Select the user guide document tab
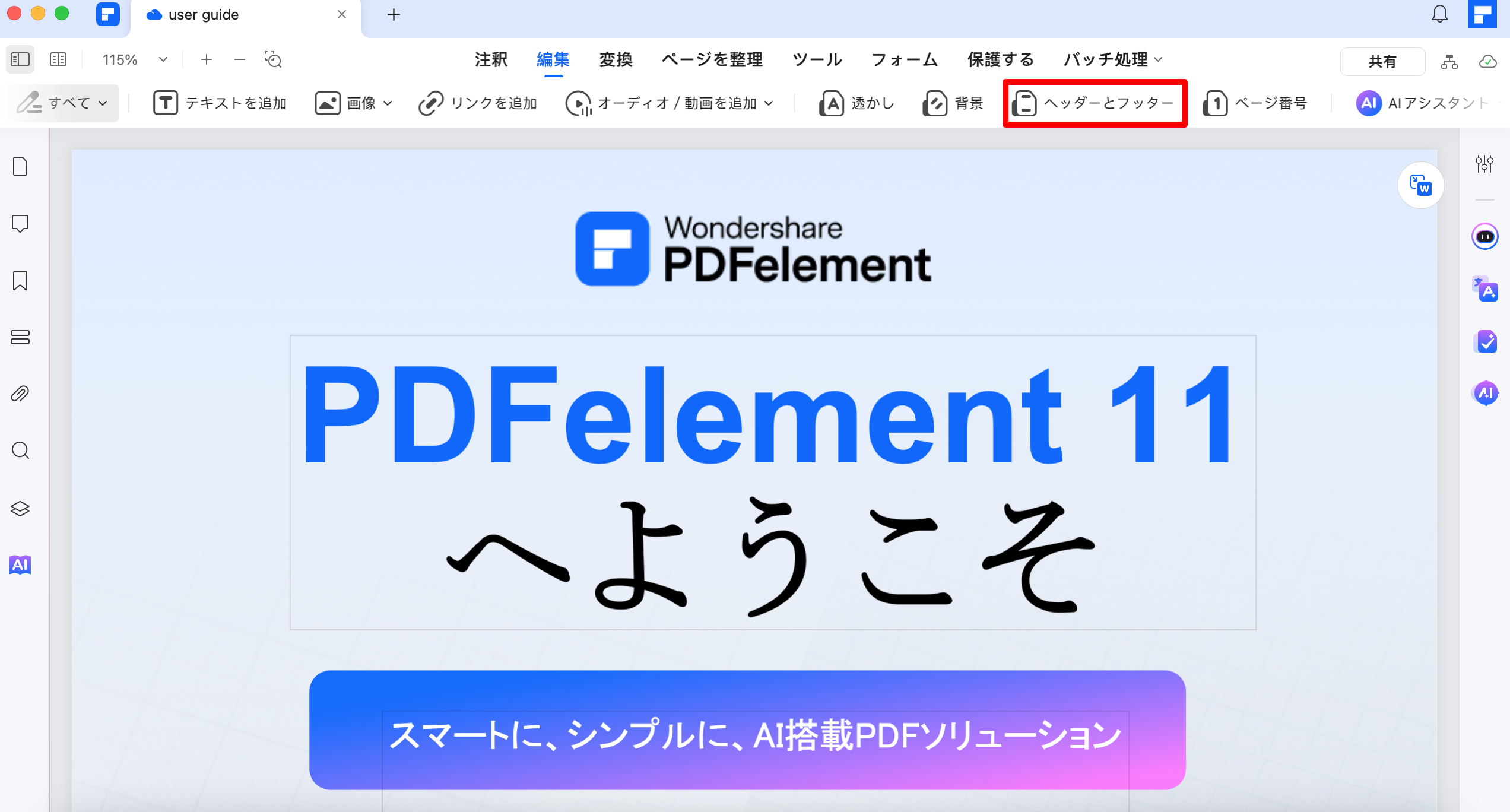The image size is (1510, 812). click(x=245, y=15)
